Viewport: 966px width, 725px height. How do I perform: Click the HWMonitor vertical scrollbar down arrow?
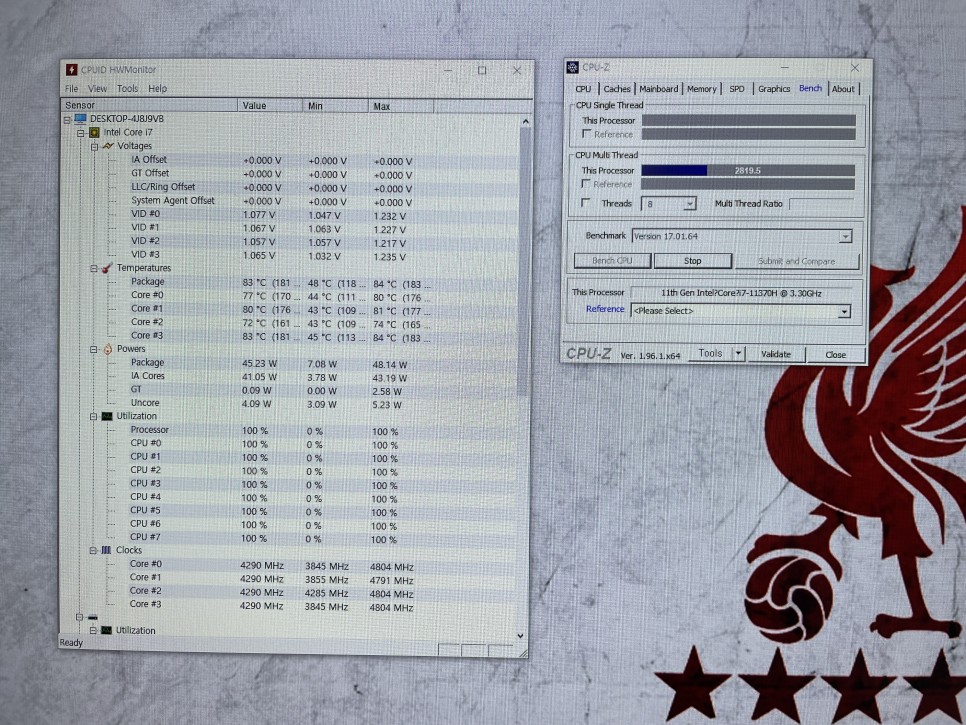(x=521, y=636)
